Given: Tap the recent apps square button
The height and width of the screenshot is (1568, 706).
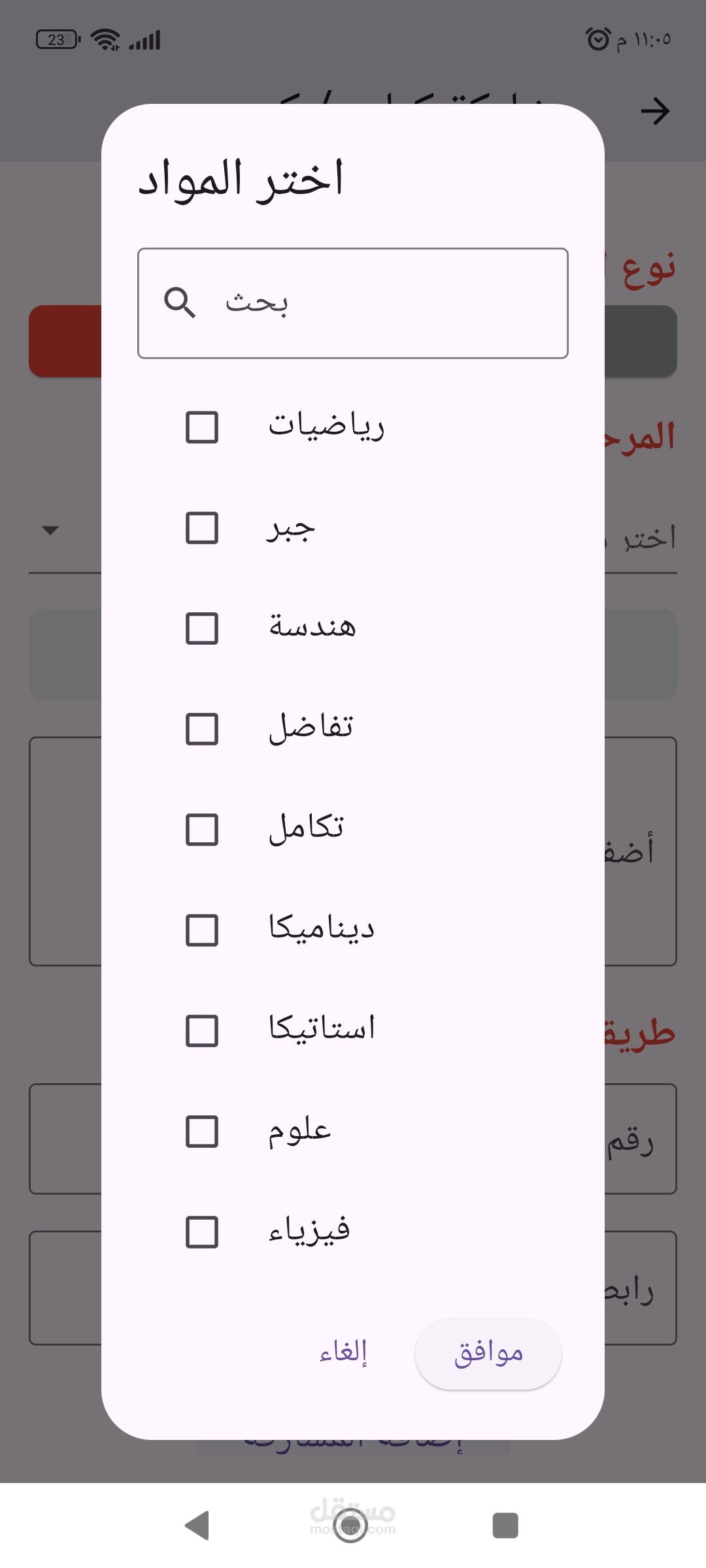Looking at the screenshot, I should (505, 1526).
